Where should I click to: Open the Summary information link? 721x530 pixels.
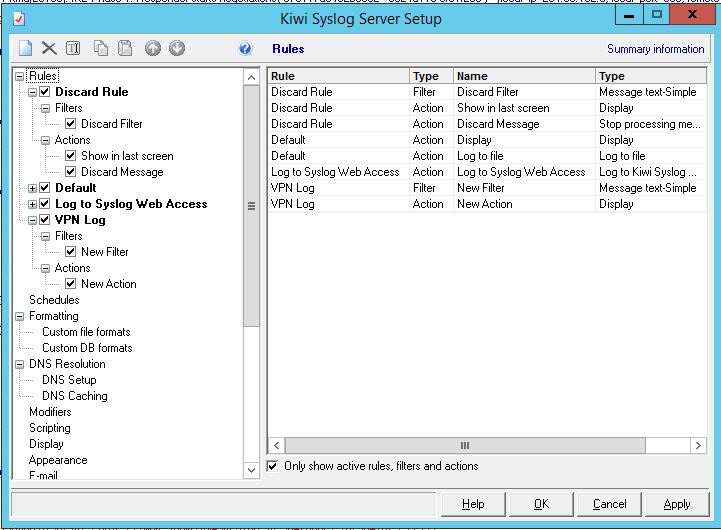pos(656,49)
